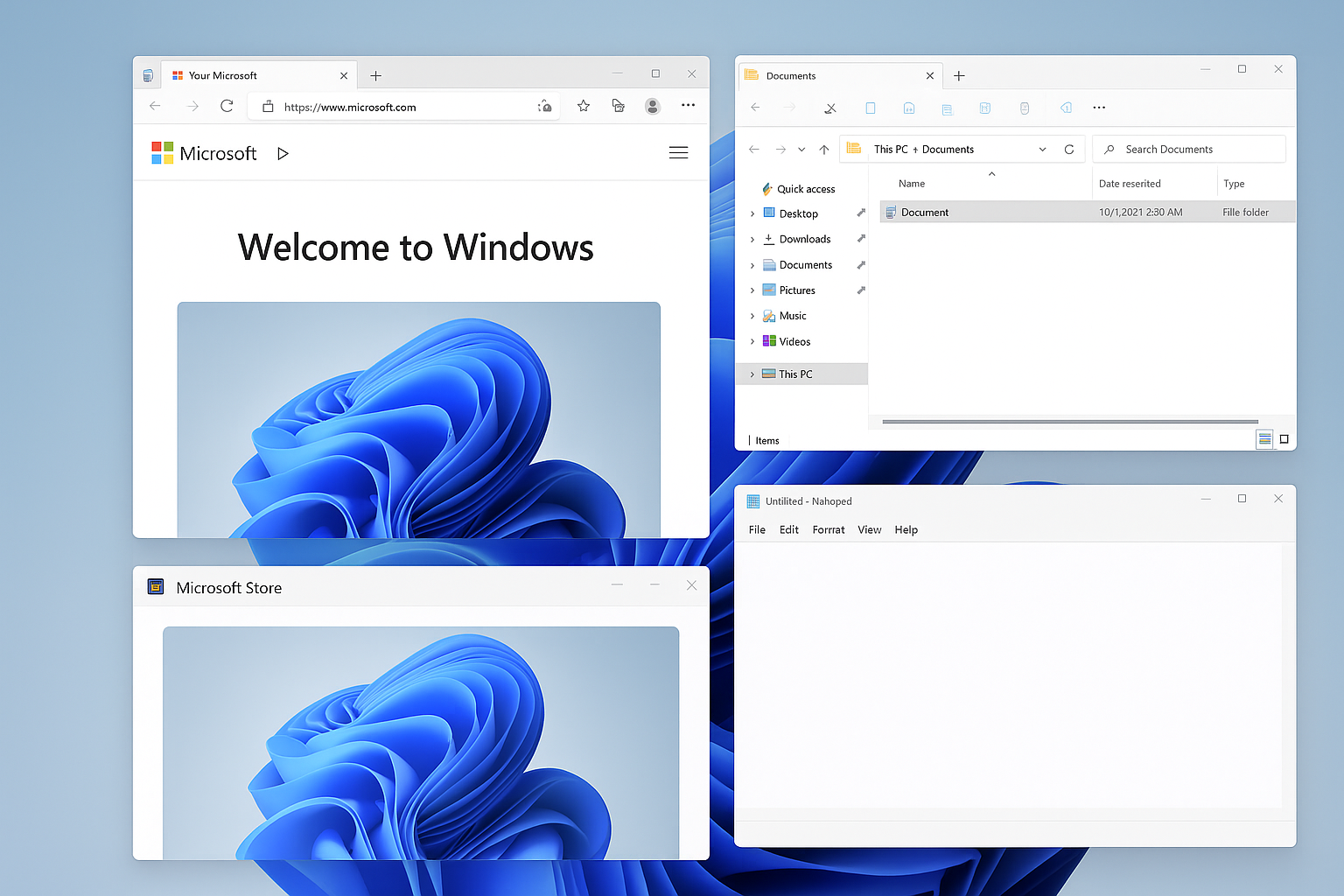The height and width of the screenshot is (896, 1344).
Task: Reload the microsoft.com page
Action: (x=227, y=106)
